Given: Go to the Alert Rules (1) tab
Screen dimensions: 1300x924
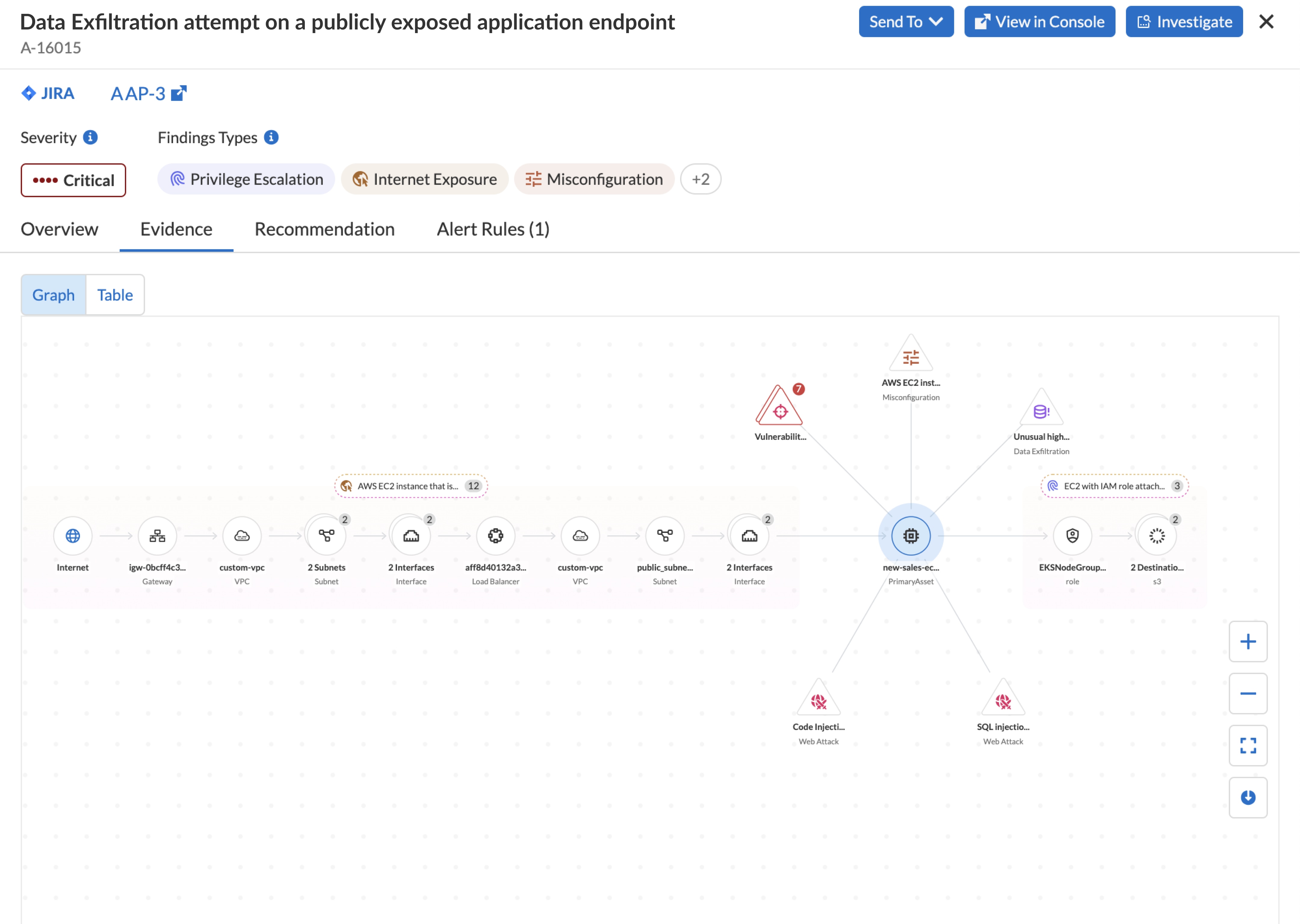Looking at the screenshot, I should coord(493,229).
